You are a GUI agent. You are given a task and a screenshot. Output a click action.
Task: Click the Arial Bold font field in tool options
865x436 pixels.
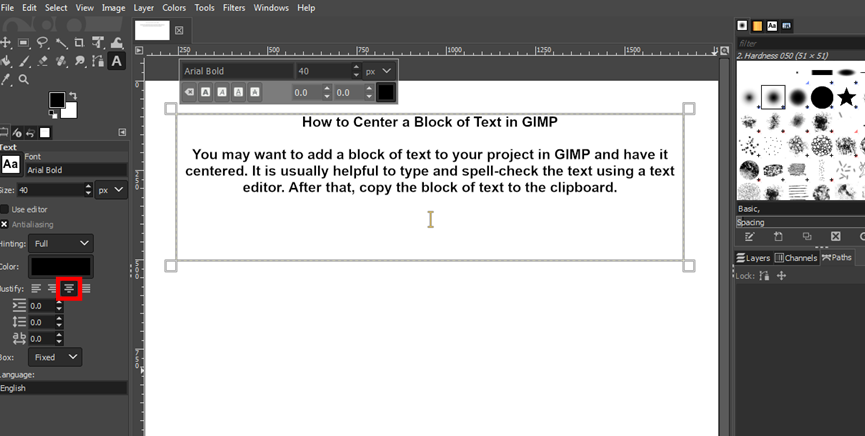coord(76,170)
